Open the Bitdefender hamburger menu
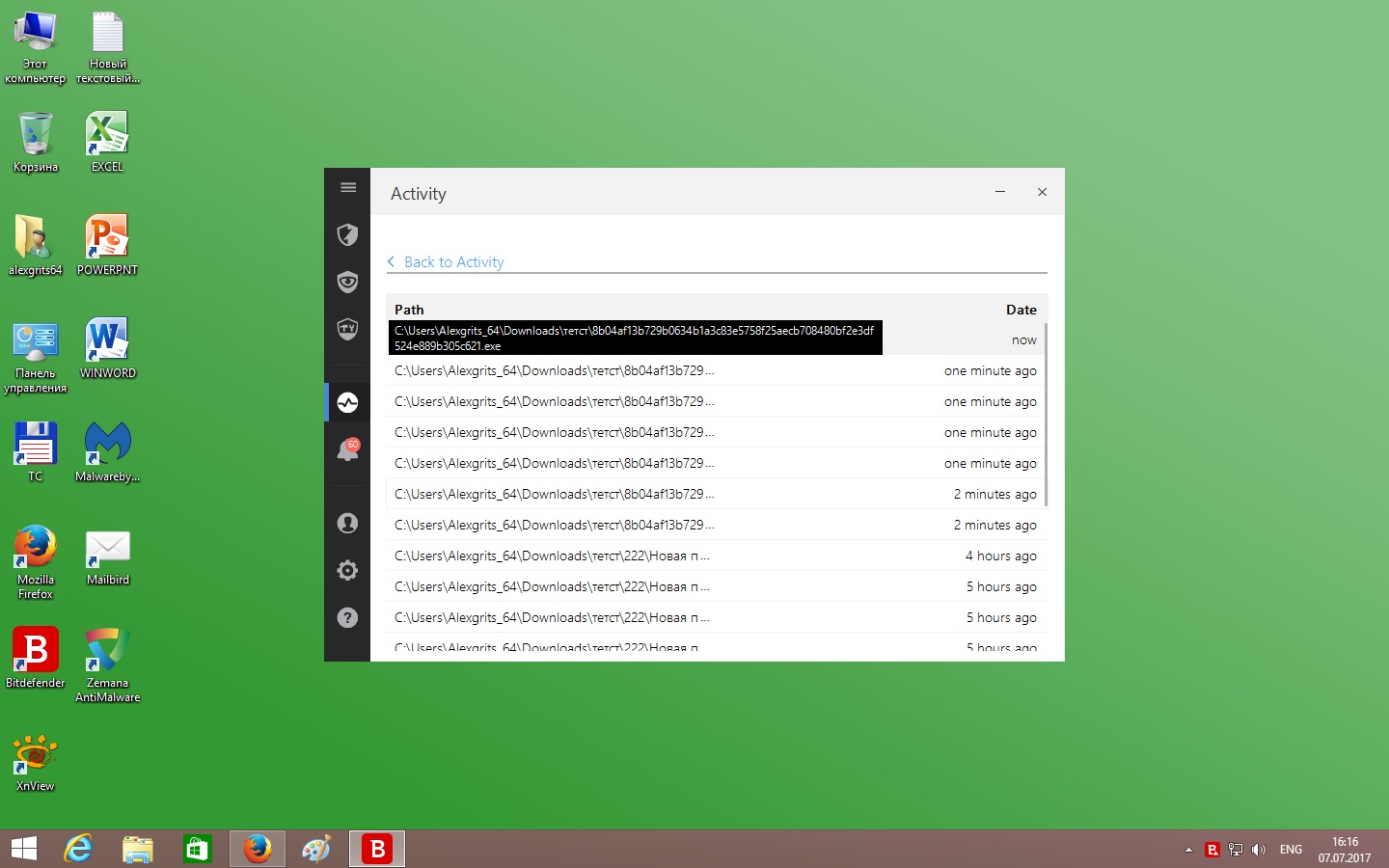The image size is (1389, 868). [348, 188]
